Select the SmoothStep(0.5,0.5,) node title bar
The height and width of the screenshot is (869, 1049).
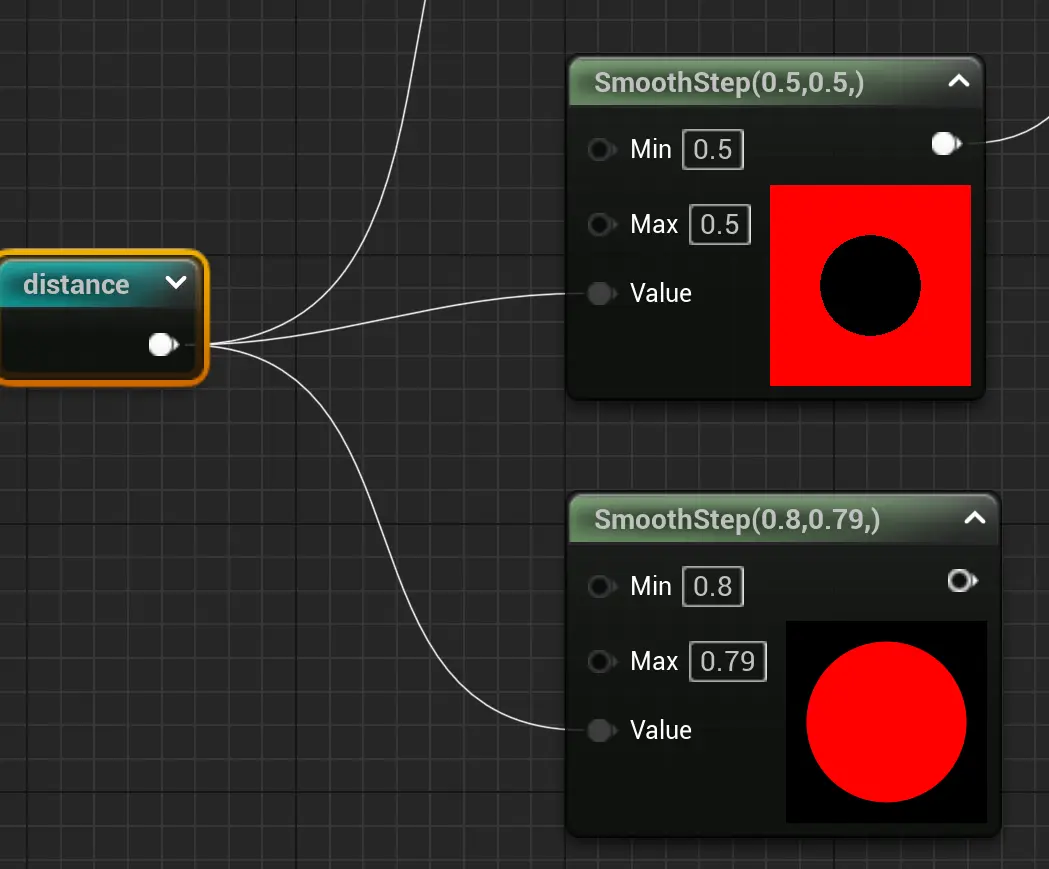[x=730, y=82]
